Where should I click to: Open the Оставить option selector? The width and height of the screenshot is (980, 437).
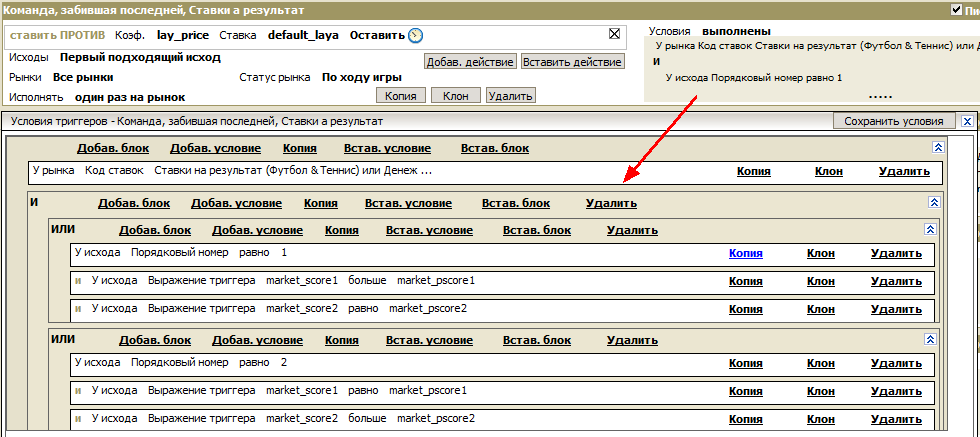(x=377, y=36)
